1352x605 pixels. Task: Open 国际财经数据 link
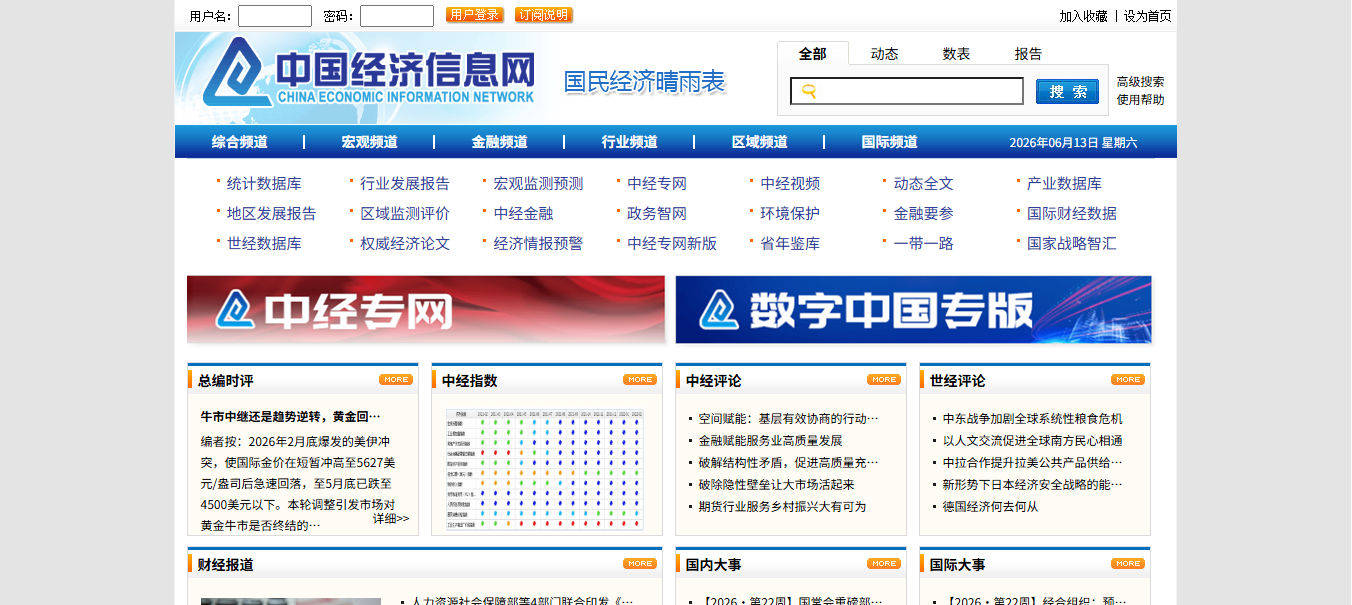tap(1072, 214)
